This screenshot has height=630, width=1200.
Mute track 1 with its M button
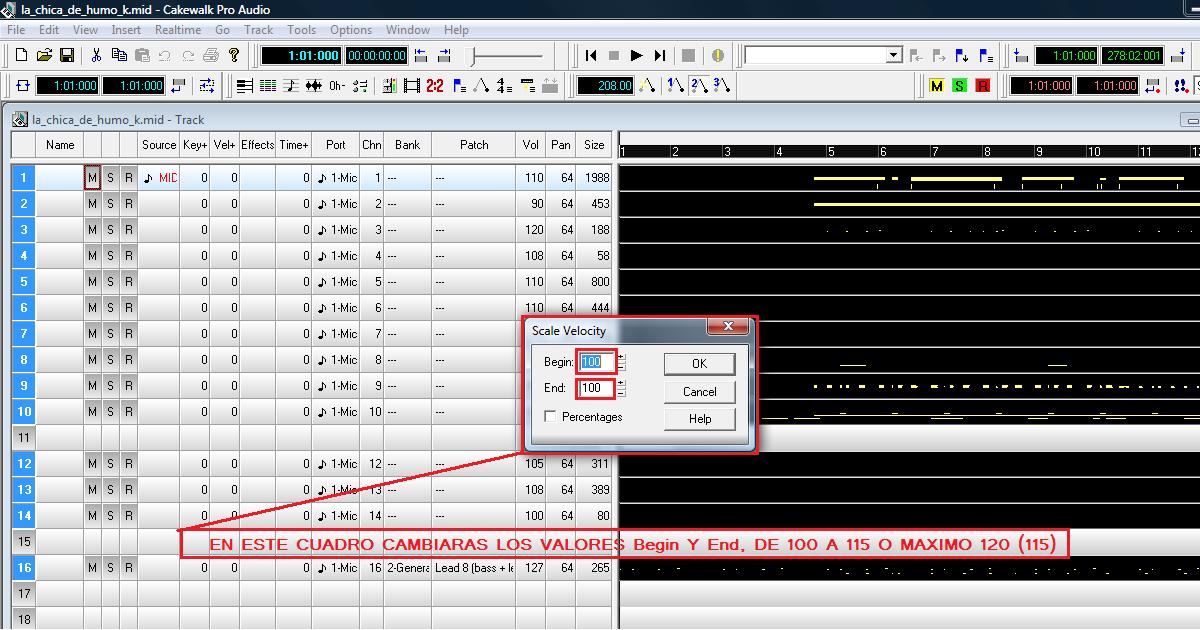pyautogui.click(x=92, y=178)
